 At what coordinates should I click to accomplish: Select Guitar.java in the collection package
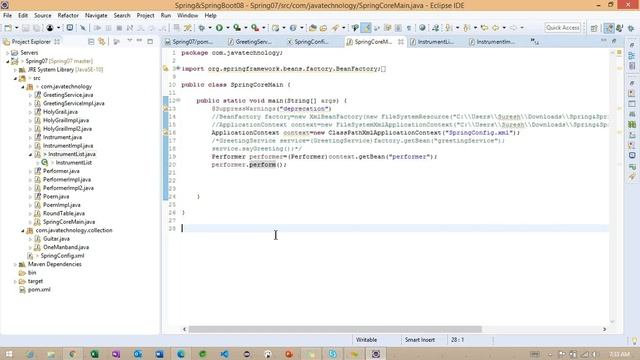[56, 239]
